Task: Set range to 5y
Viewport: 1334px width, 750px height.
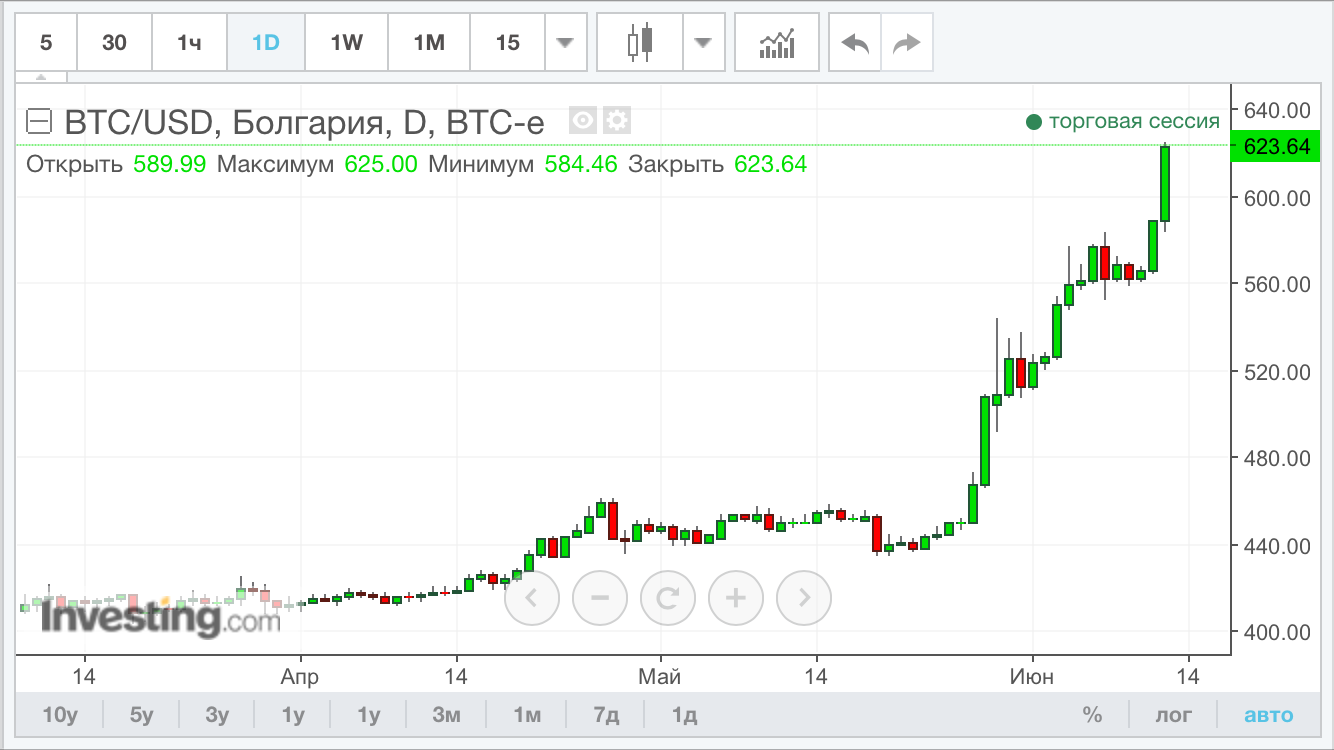Action: [142, 715]
